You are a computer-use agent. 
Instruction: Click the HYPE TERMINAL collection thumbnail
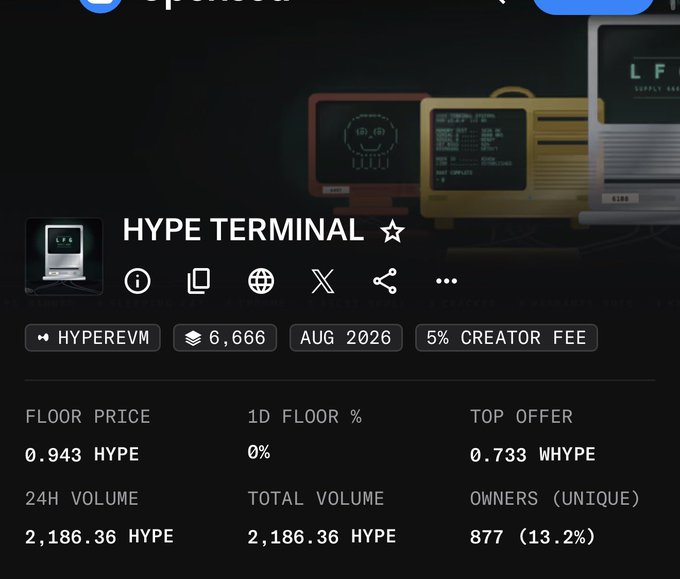(x=64, y=256)
